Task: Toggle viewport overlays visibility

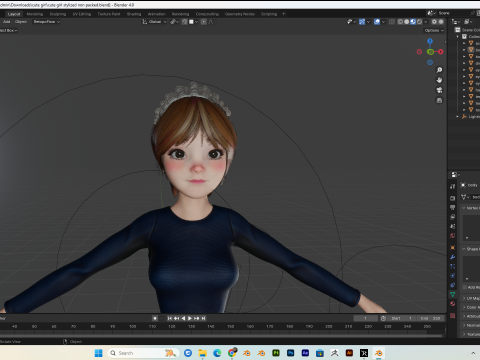Action: [x=377, y=22]
